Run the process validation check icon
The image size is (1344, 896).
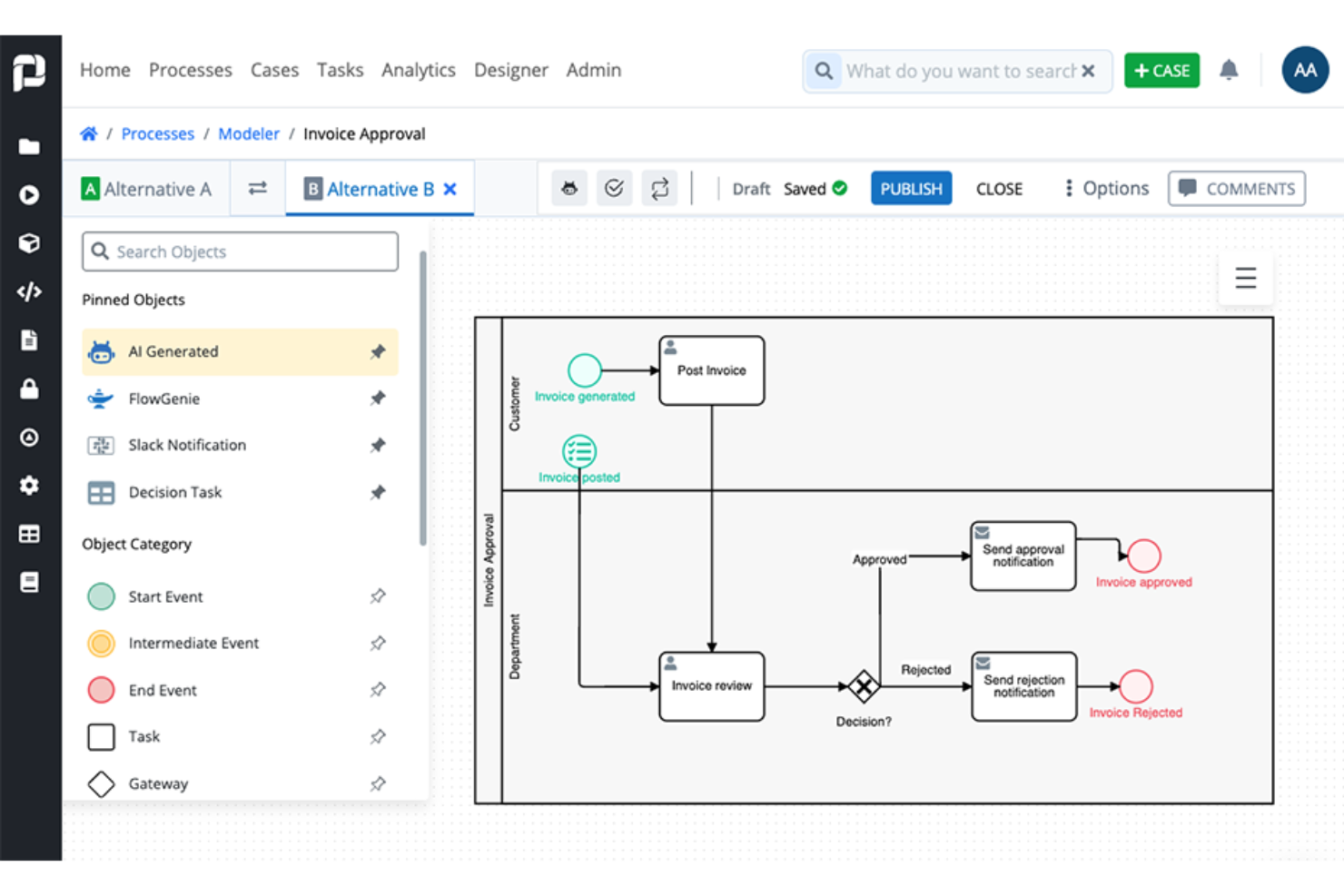pyautogui.click(x=615, y=188)
